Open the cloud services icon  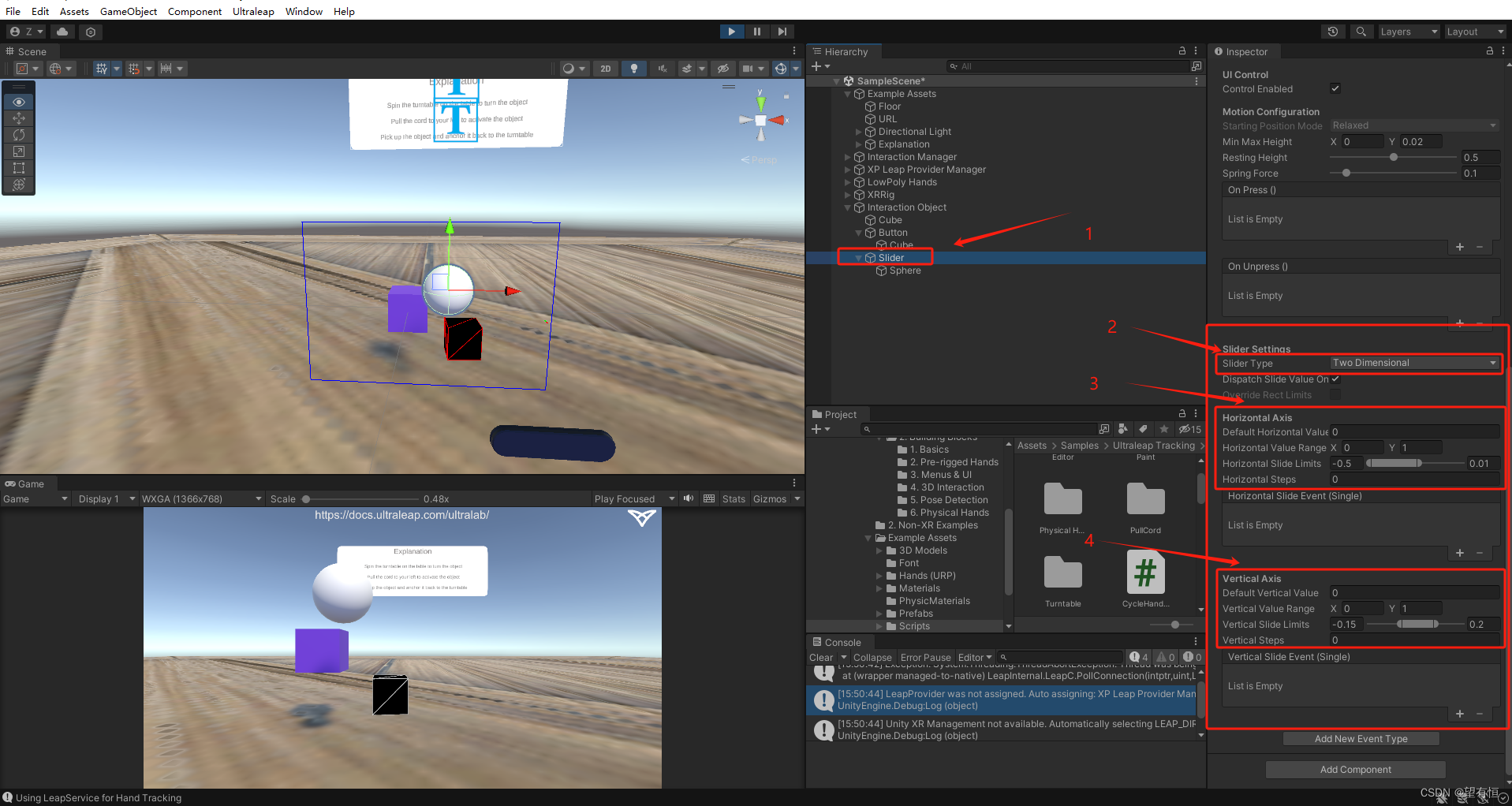point(62,32)
